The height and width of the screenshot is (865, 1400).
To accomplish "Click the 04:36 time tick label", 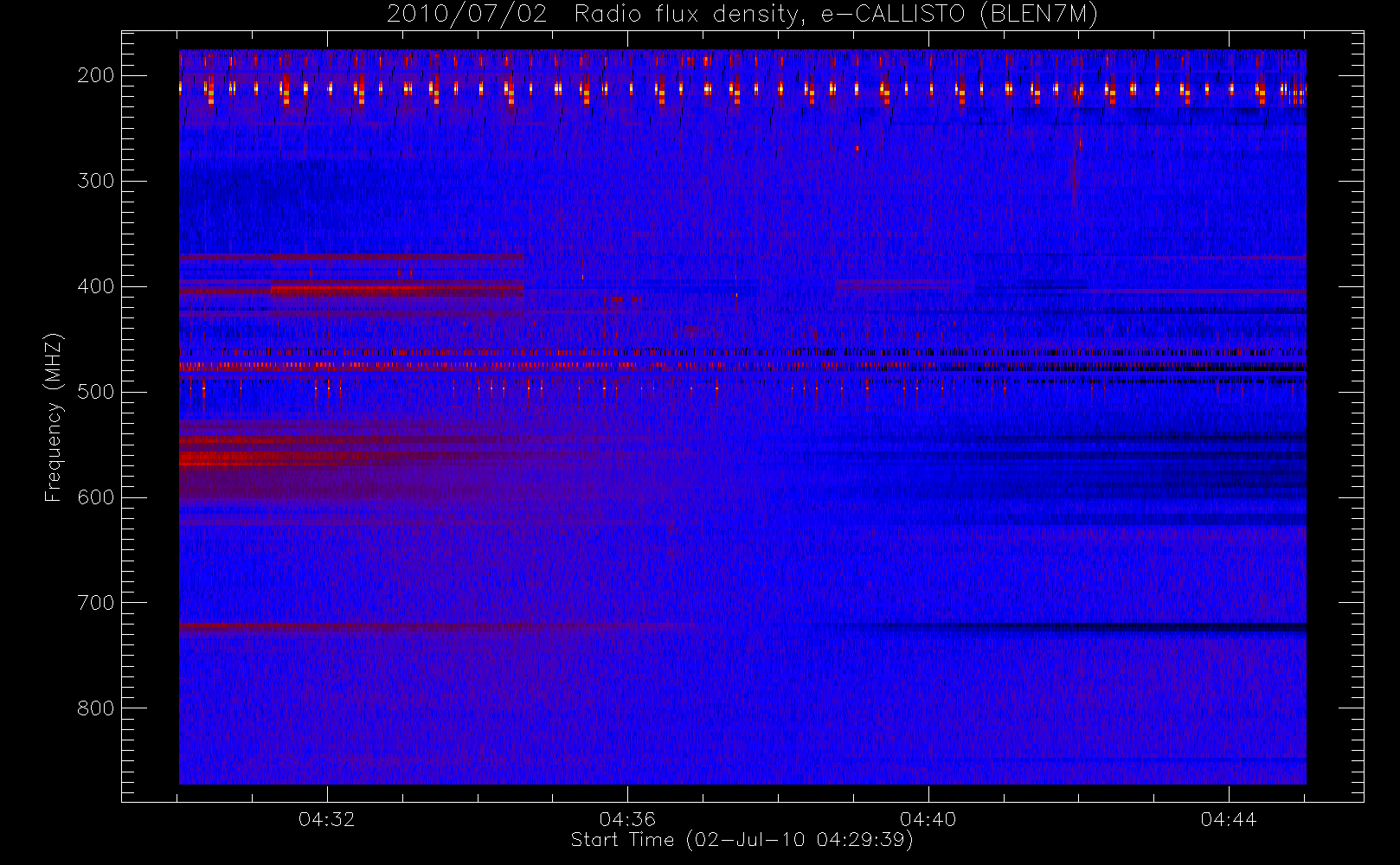I will tap(627, 819).
